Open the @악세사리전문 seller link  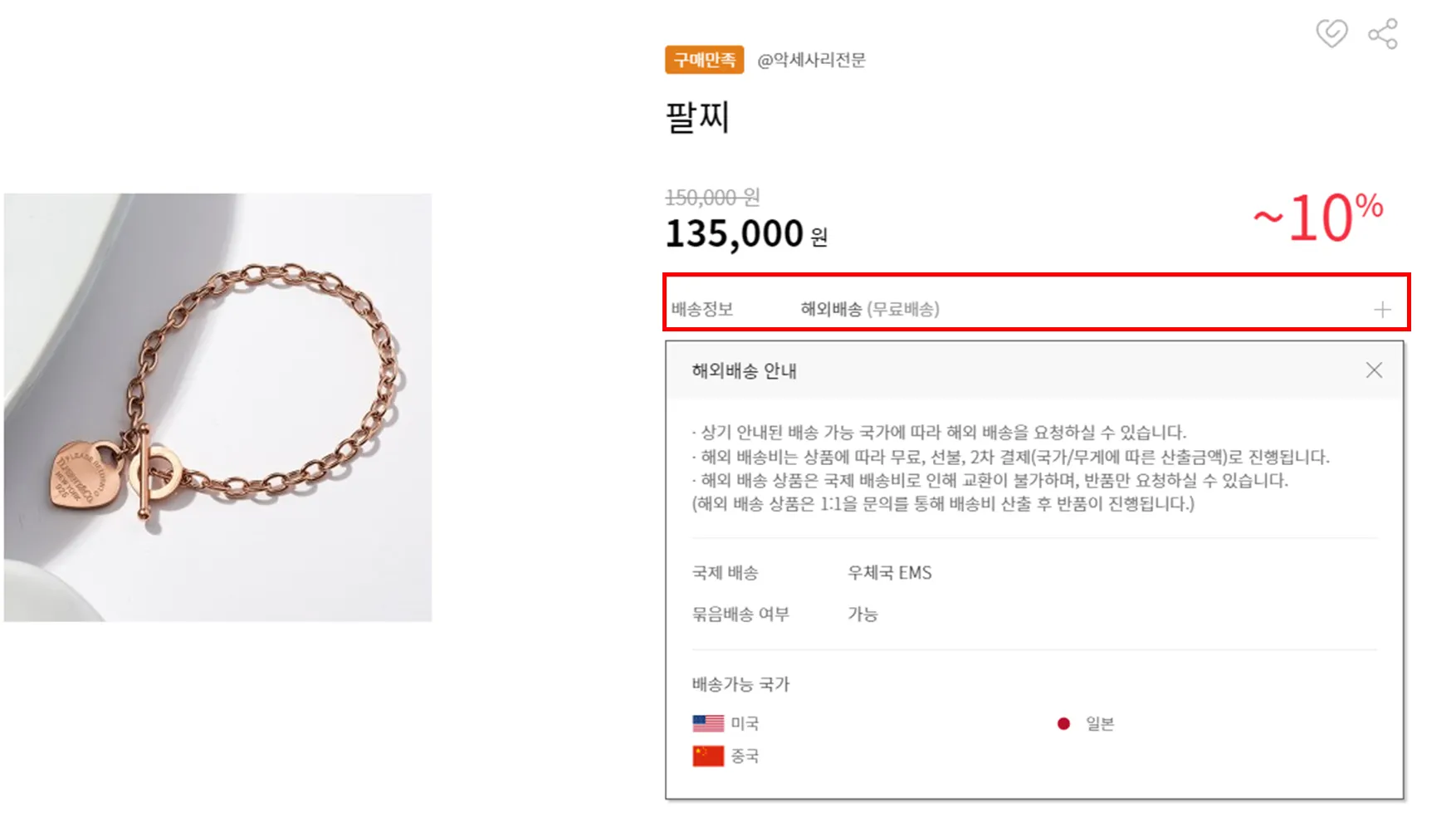click(x=811, y=60)
